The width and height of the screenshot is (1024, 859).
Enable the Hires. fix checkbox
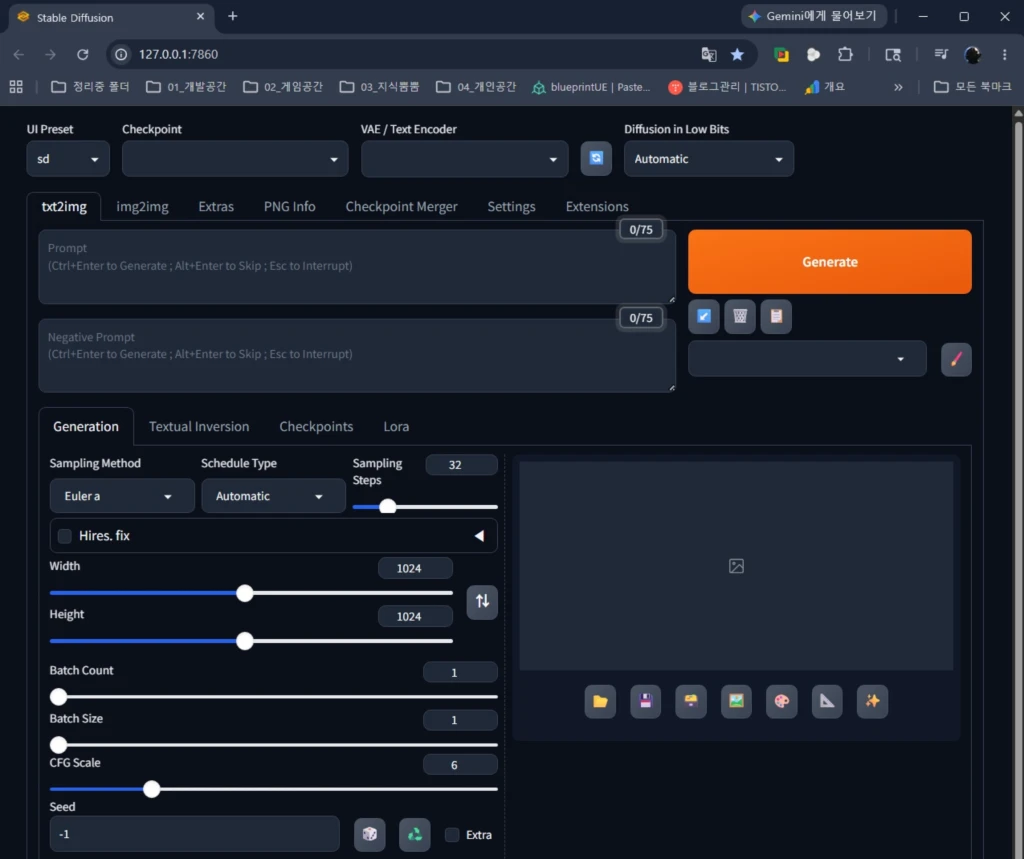65,536
